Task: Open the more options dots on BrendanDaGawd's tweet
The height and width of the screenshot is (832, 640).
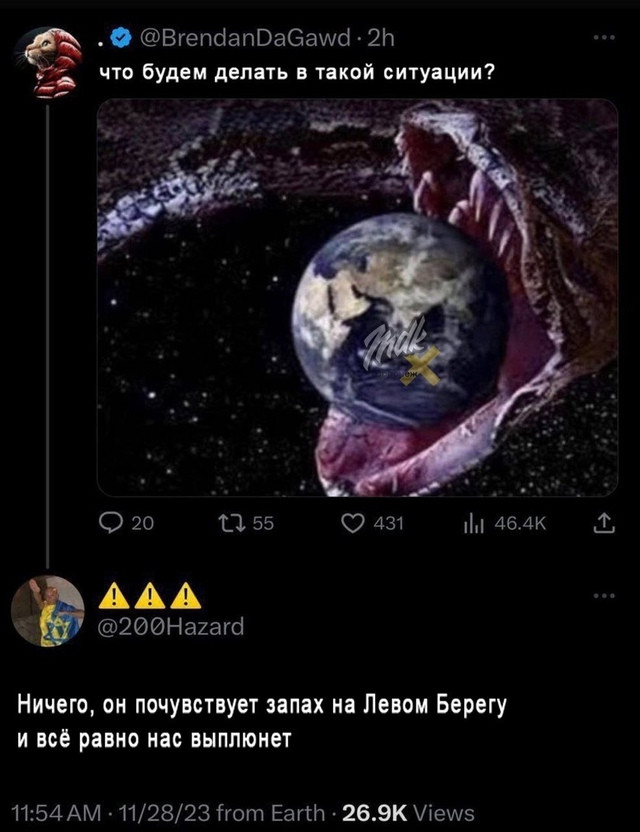Action: coord(604,38)
